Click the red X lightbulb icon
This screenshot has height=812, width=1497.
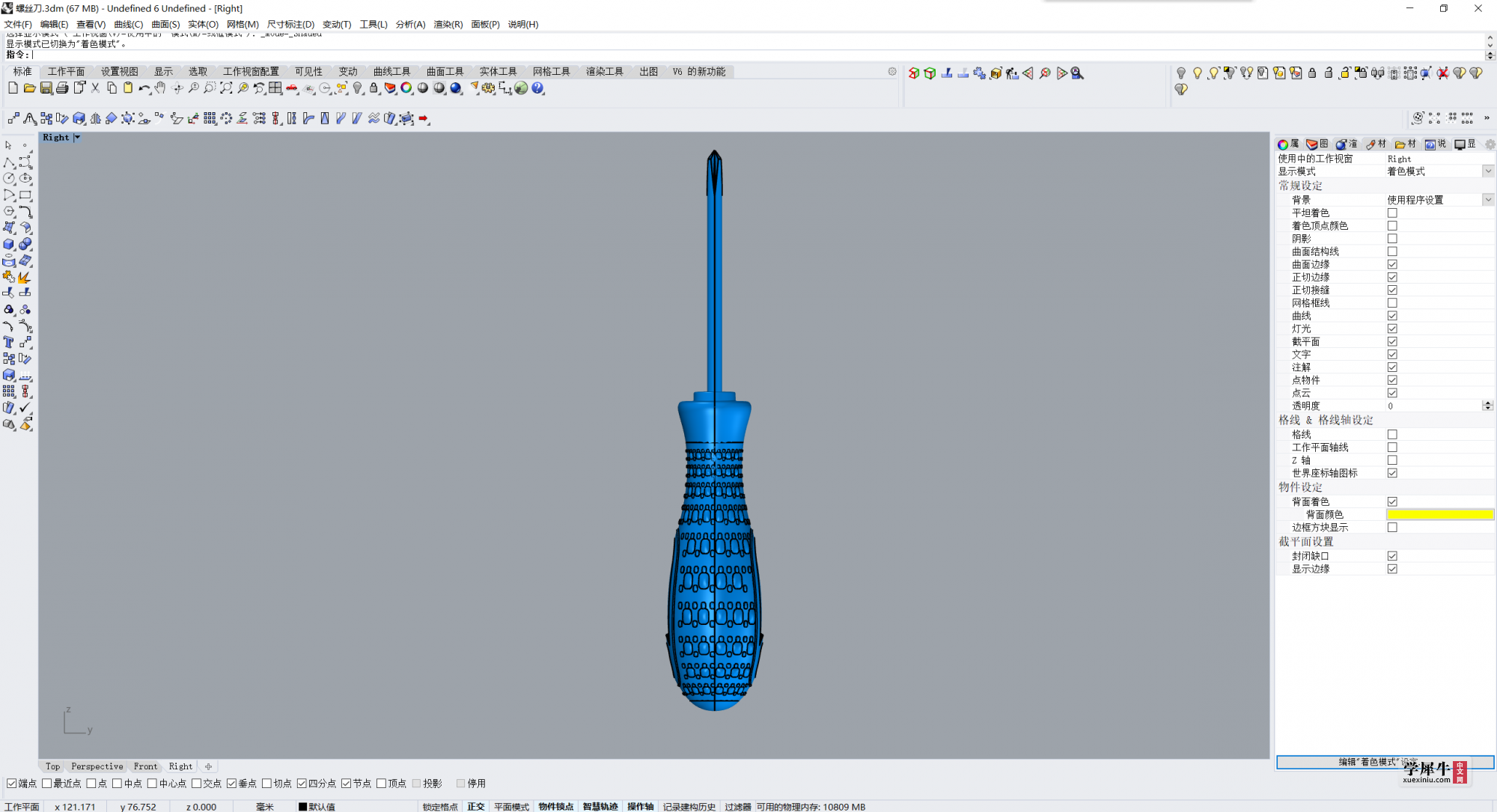pyautogui.click(x=1442, y=73)
